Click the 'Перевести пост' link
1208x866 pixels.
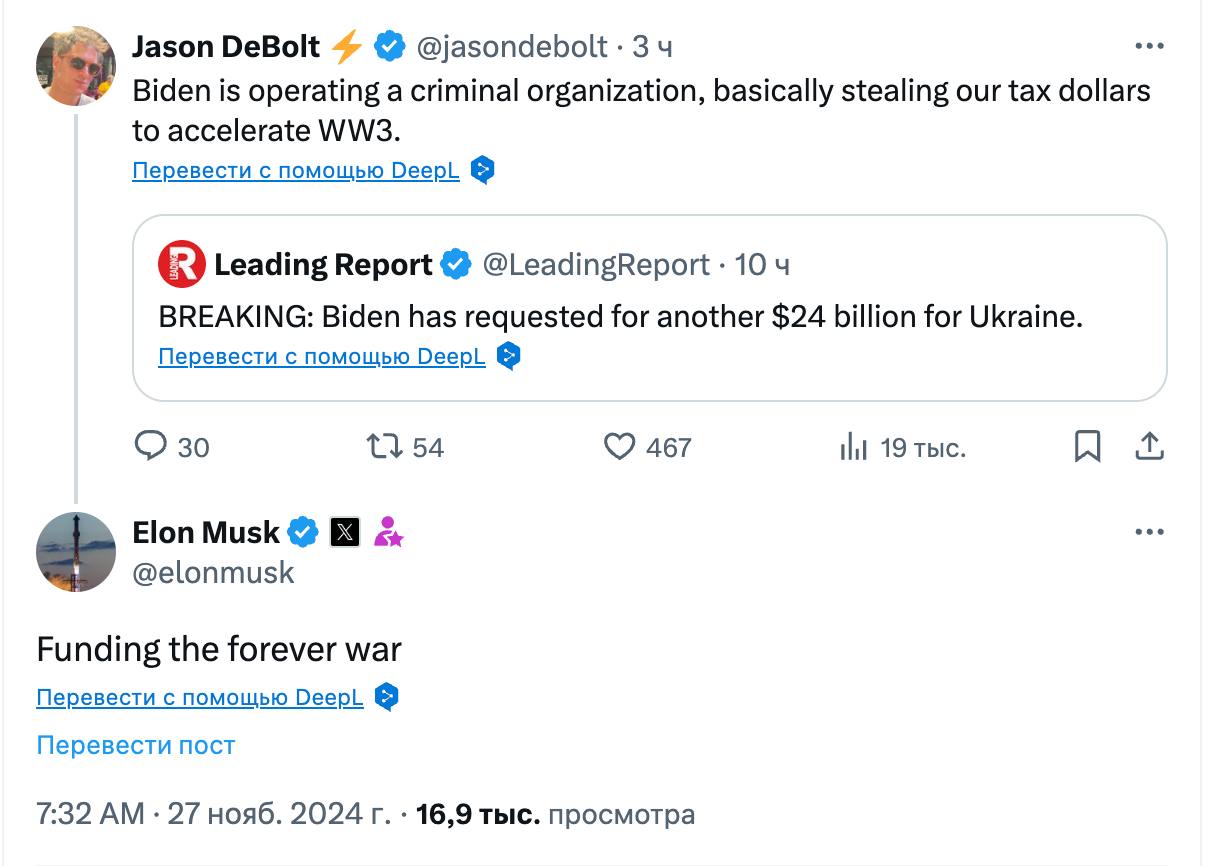pyautogui.click(x=136, y=745)
